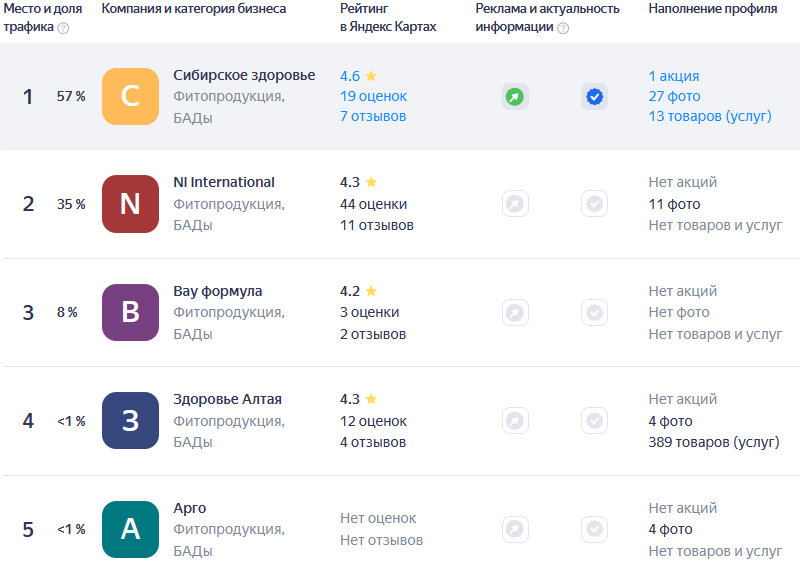Viewport: 800px width, 580px height.
Task: Click the gray verified icon for Арго
Action: click(x=594, y=529)
